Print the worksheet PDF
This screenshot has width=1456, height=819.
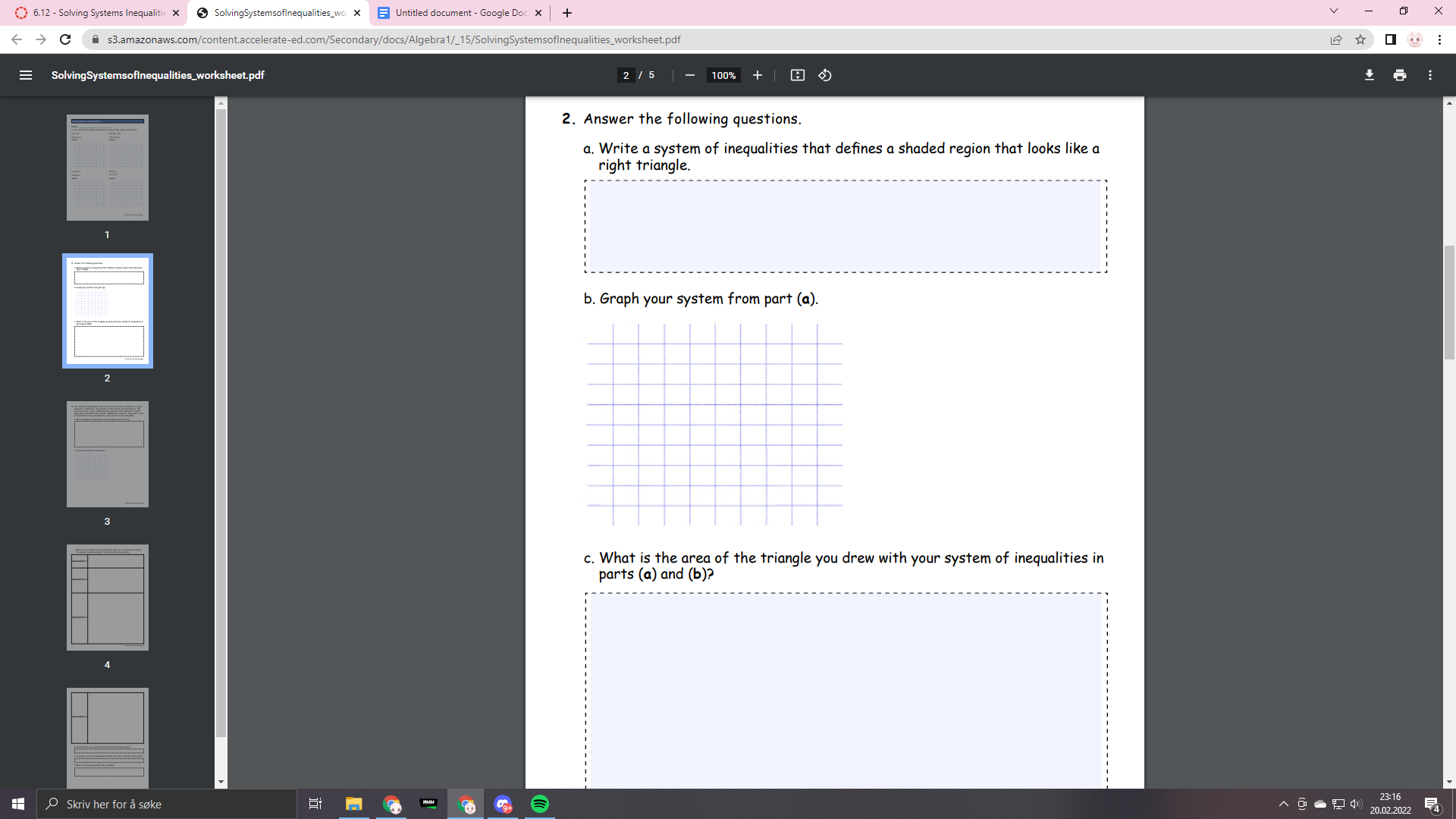pyautogui.click(x=1399, y=75)
